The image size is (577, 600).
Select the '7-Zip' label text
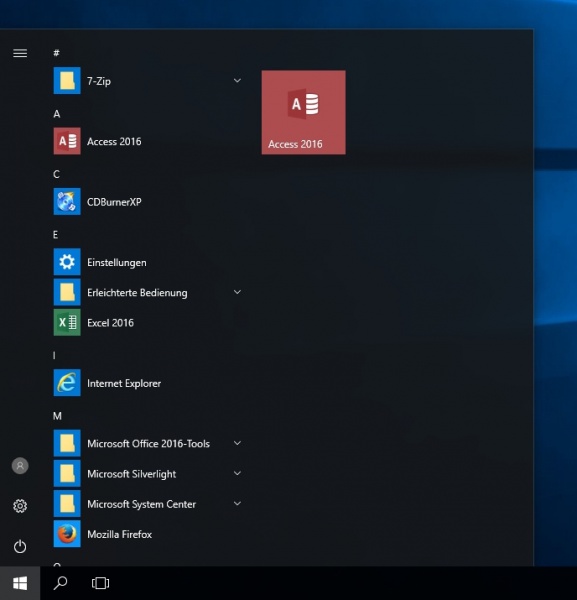99,81
